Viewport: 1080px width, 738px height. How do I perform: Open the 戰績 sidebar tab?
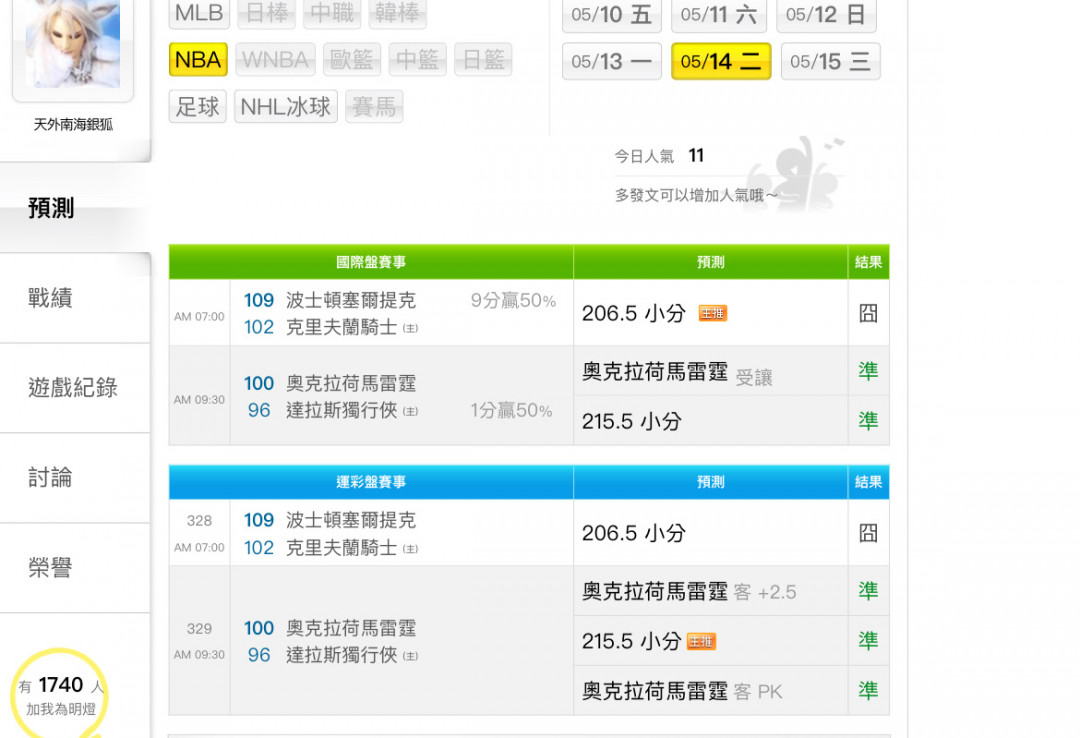point(75,298)
